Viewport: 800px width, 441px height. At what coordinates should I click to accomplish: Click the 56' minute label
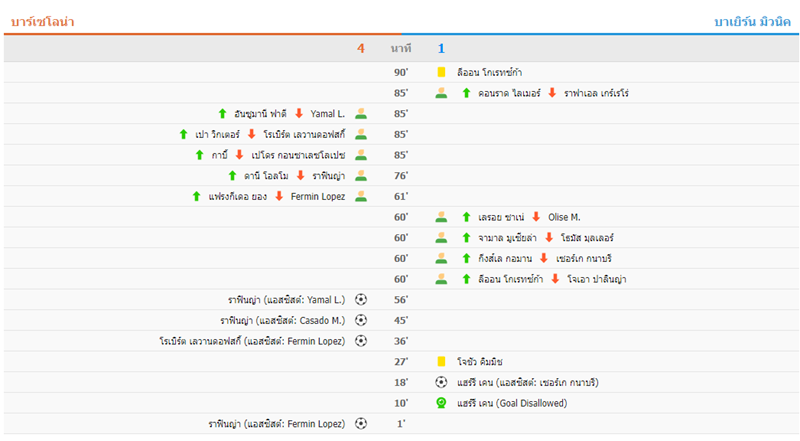[x=401, y=300]
